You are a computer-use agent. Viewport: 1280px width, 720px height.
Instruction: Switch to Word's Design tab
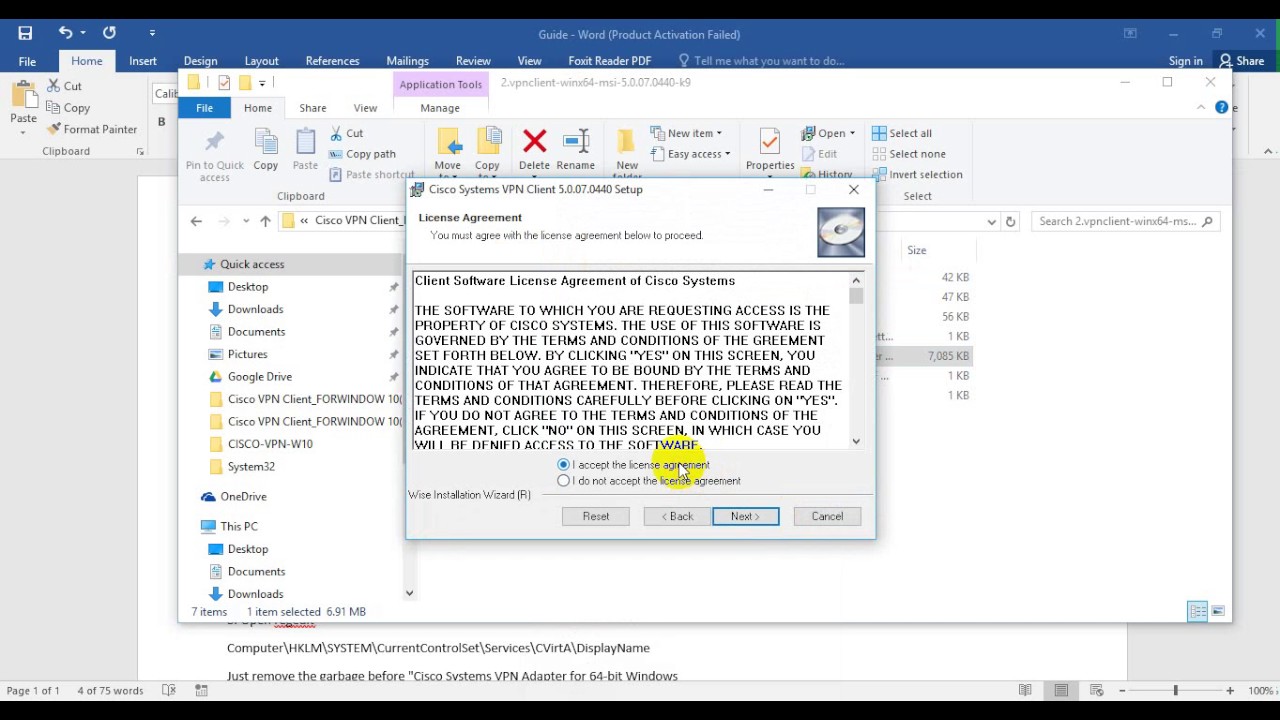coord(200,61)
